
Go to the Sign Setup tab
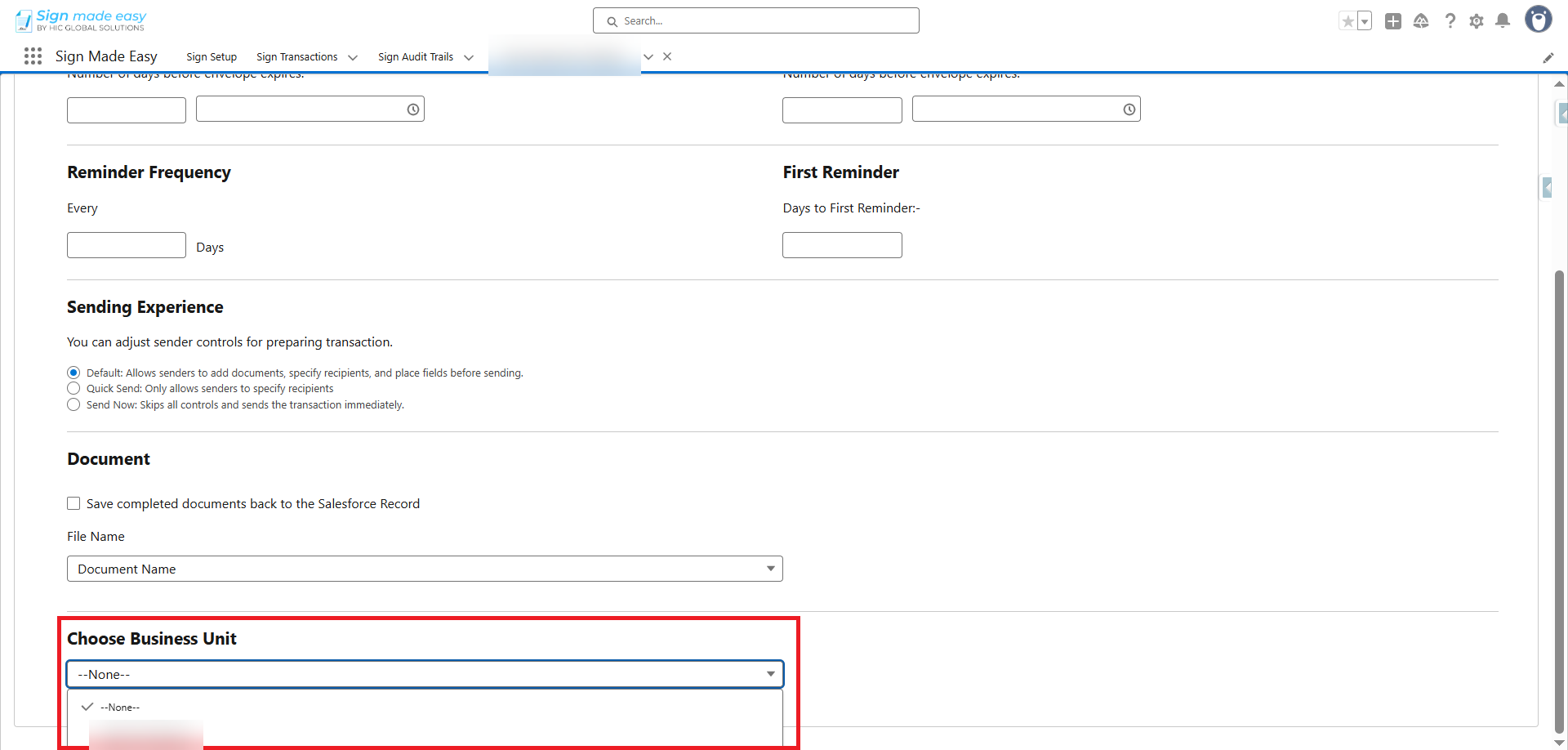(x=212, y=57)
